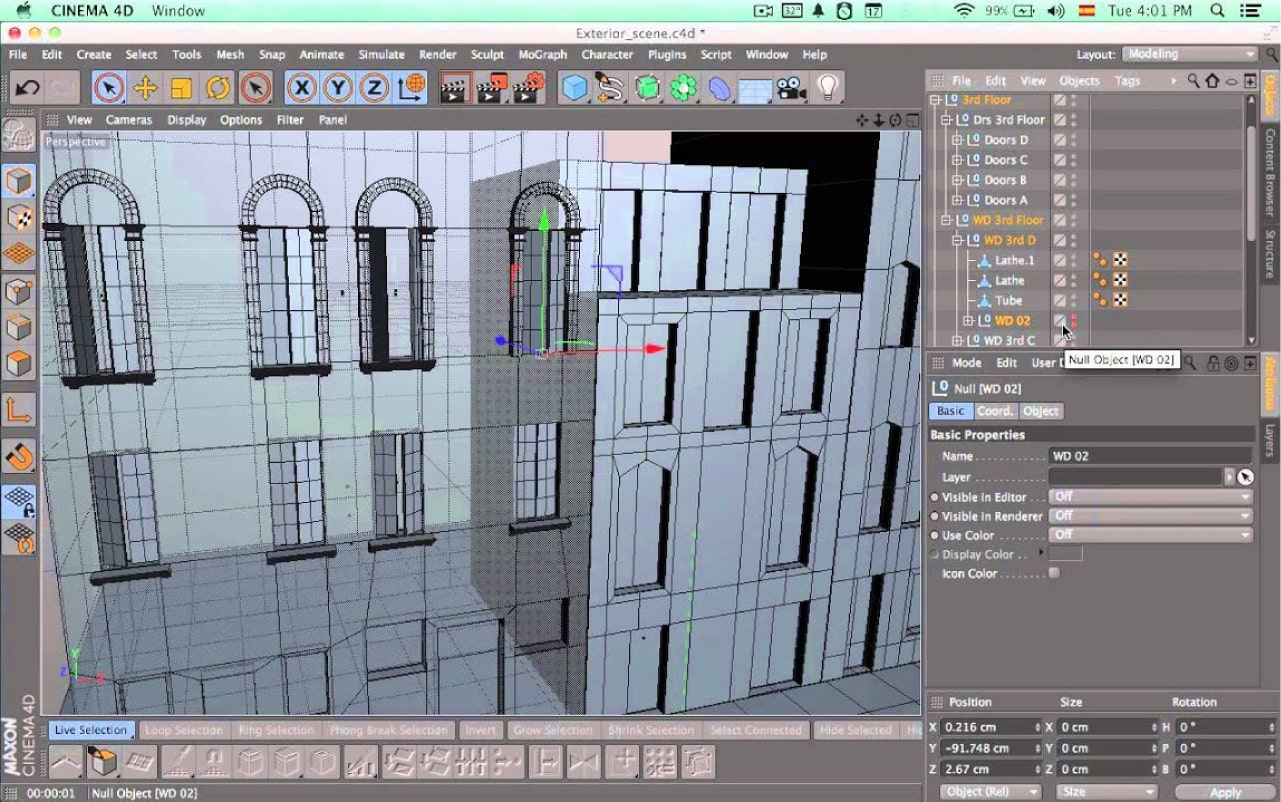
Task: Toggle the X axis lock
Action: (301, 88)
